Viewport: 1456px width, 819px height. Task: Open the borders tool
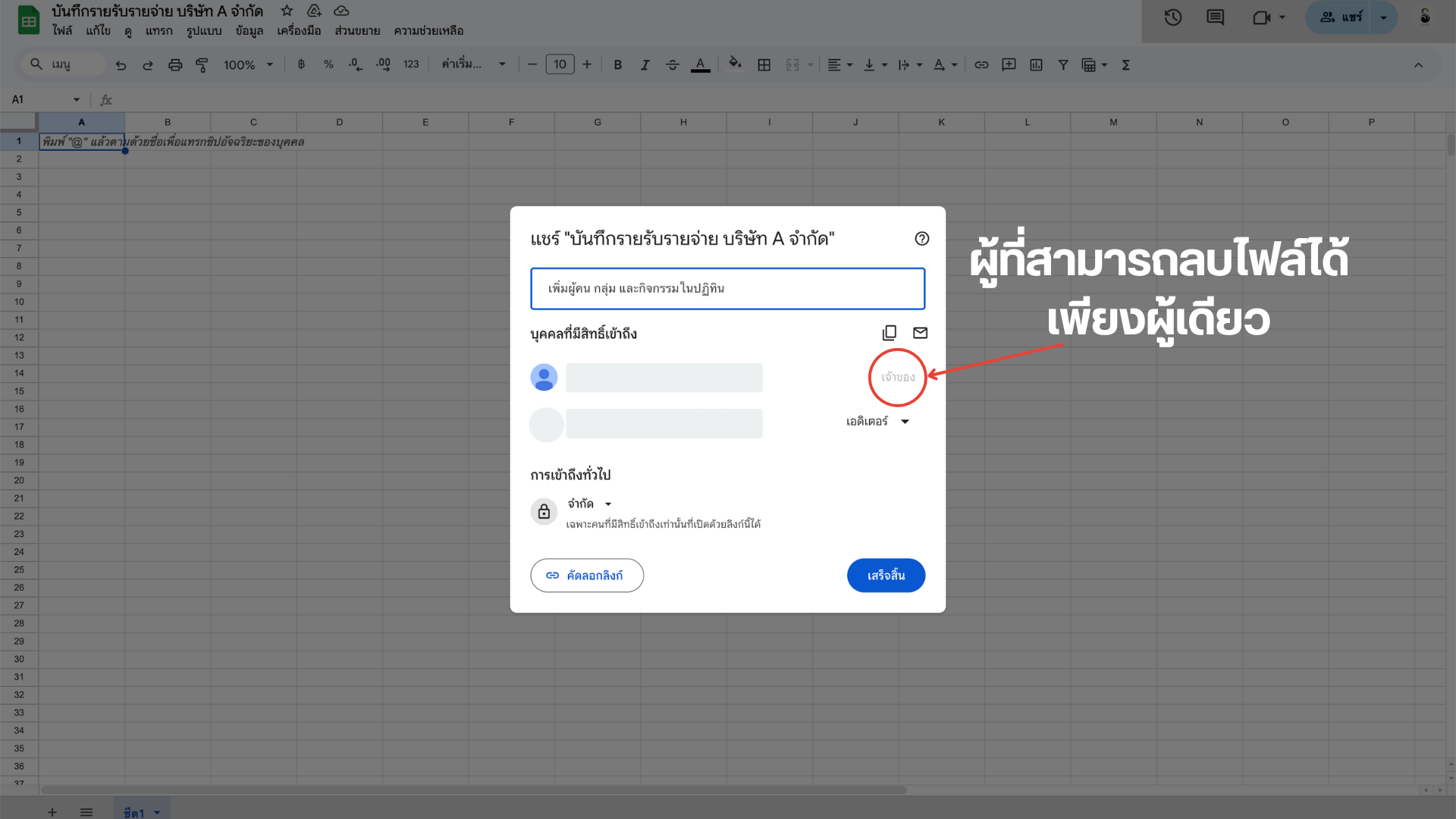pos(764,65)
